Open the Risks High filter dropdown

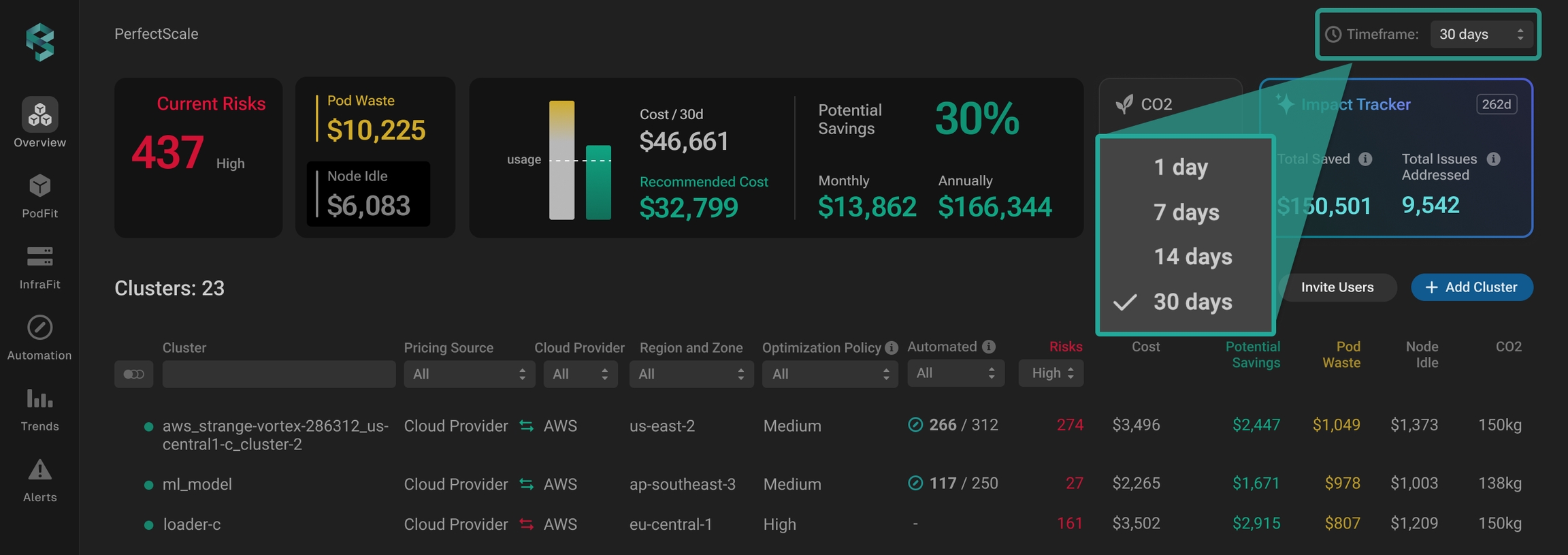(x=1051, y=373)
